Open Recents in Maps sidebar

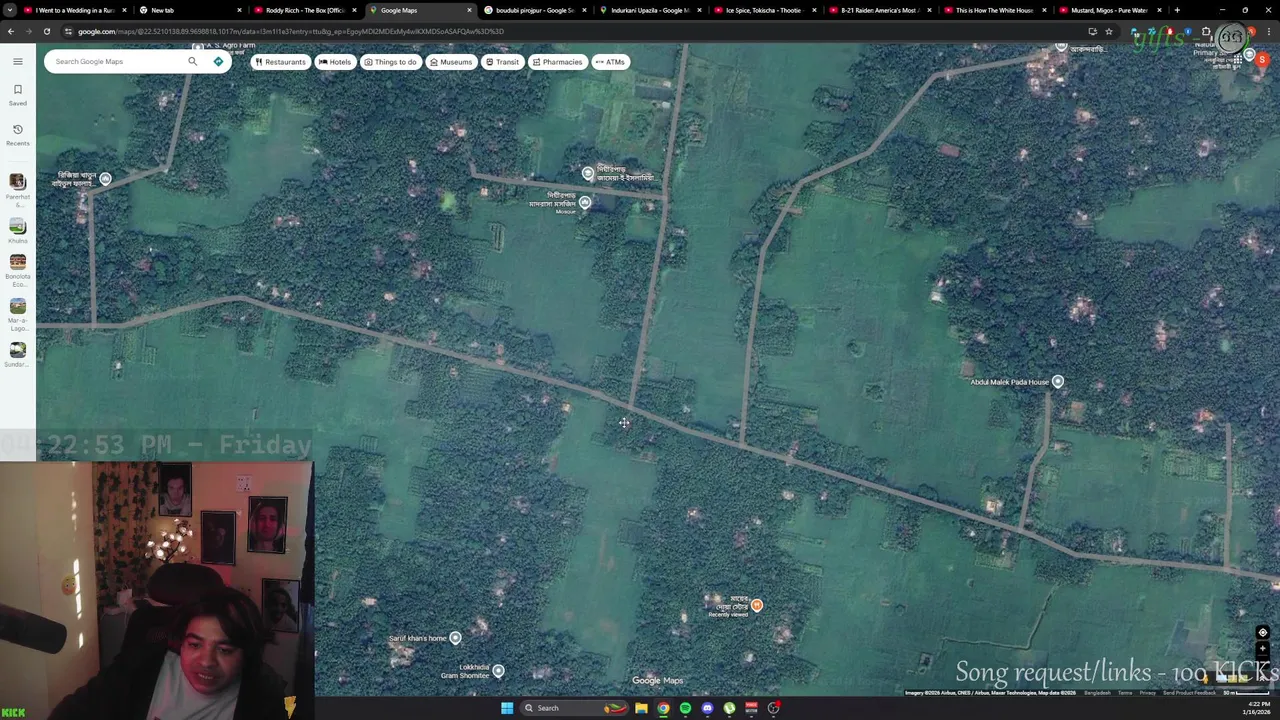(x=17, y=135)
